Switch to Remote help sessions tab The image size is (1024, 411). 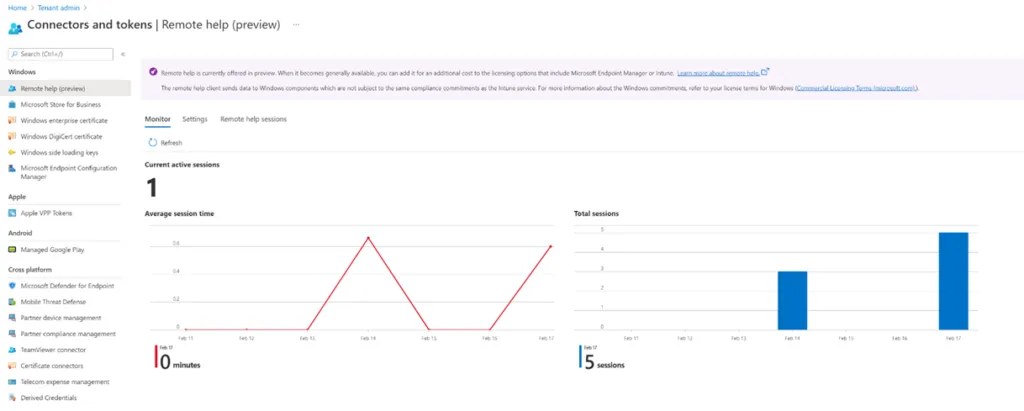pos(253,119)
